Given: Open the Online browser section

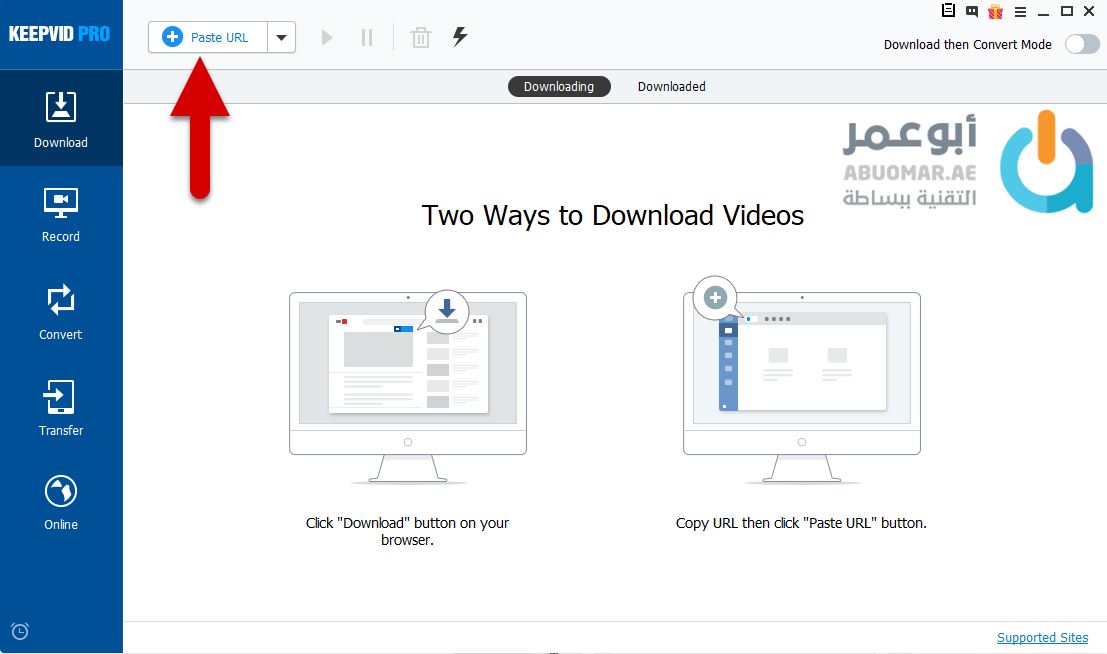Looking at the screenshot, I should click(x=61, y=503).
